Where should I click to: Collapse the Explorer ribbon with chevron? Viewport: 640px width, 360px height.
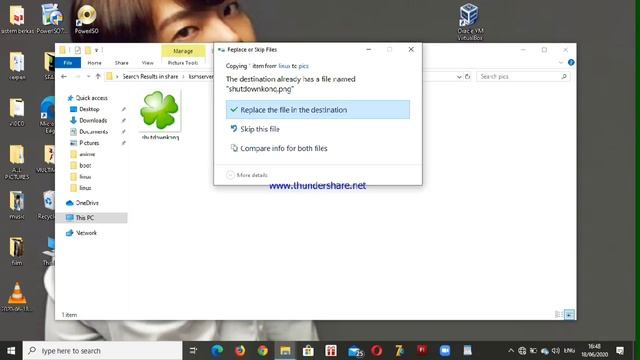click(560, 63)
